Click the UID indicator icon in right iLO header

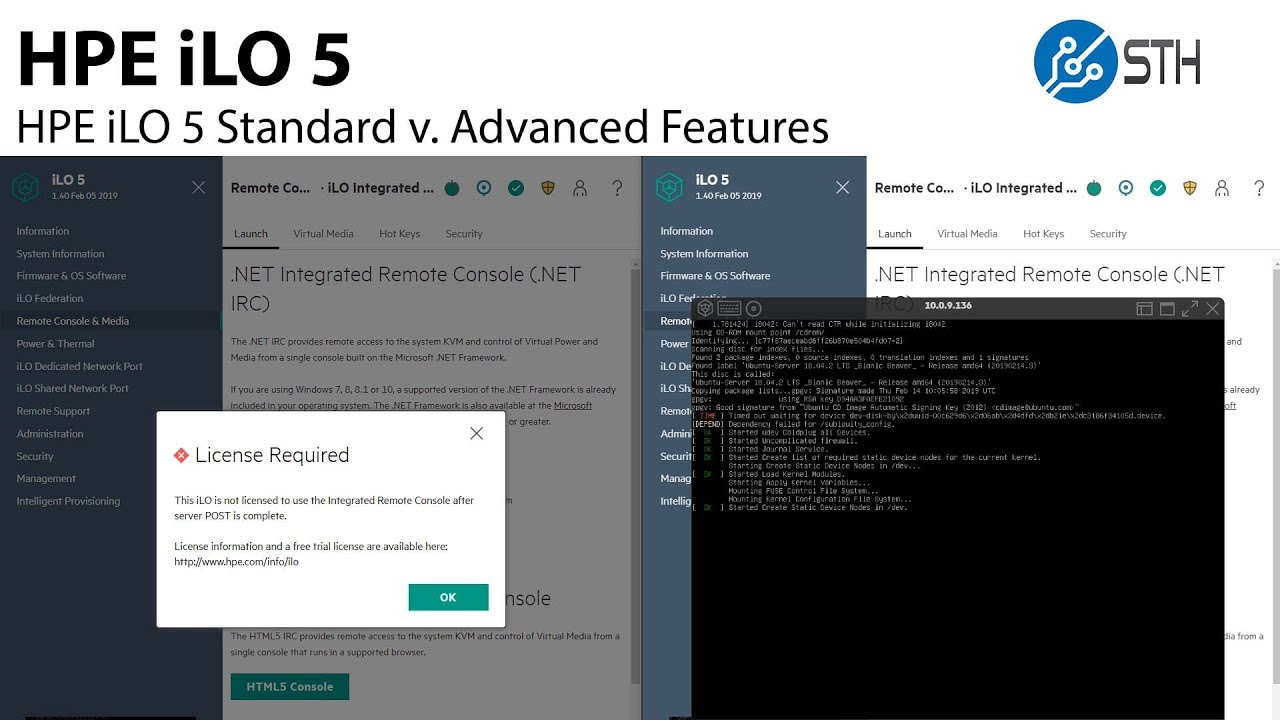pyautogui.click(x=1126, y=188)
